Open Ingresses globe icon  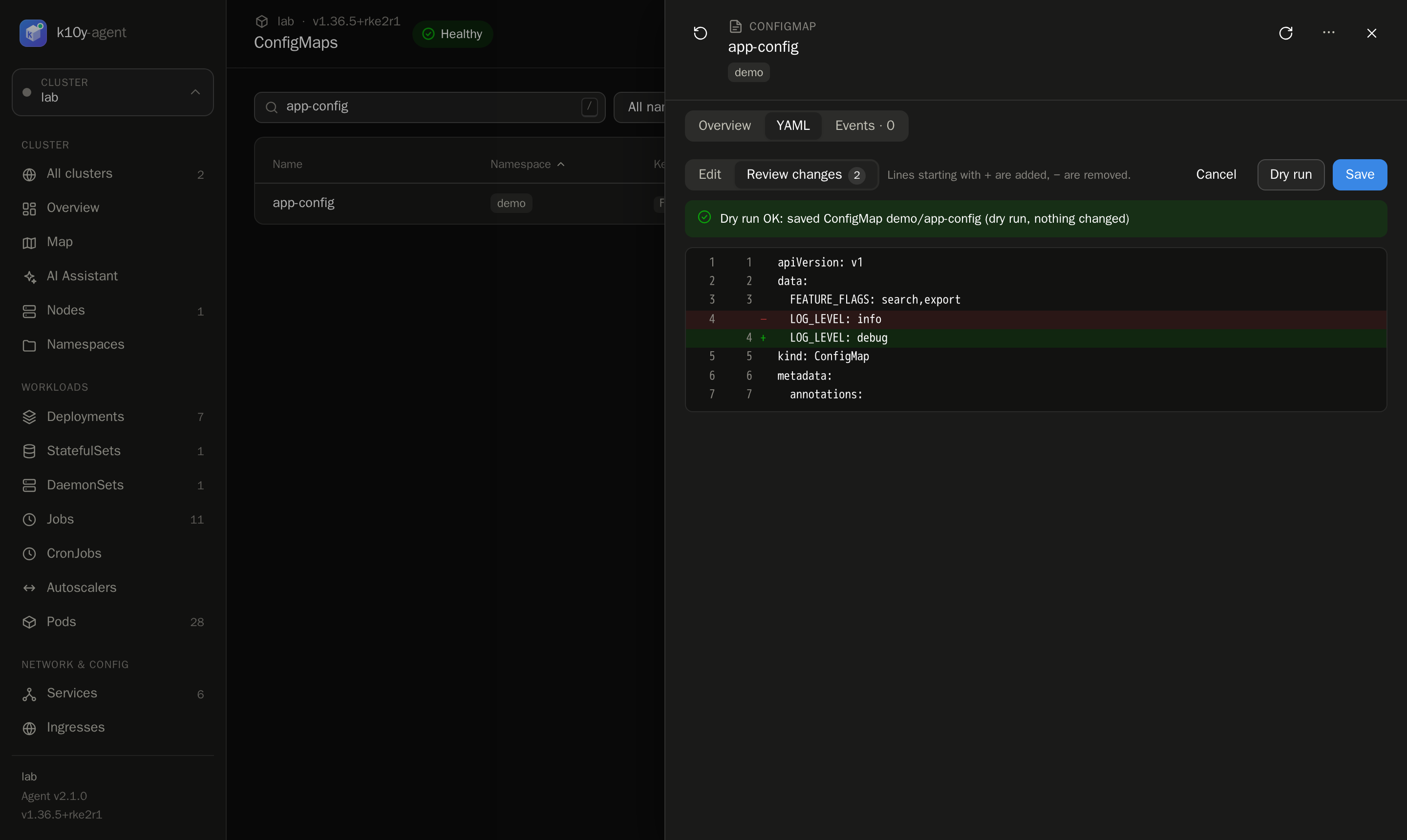pyautogui.click(x=29, y=728)
